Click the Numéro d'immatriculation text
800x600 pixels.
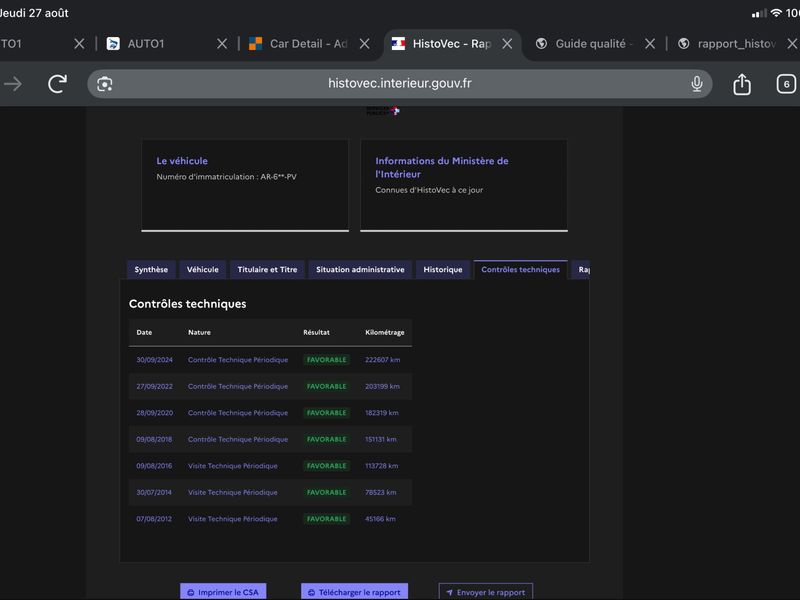[x=227, y=177]
